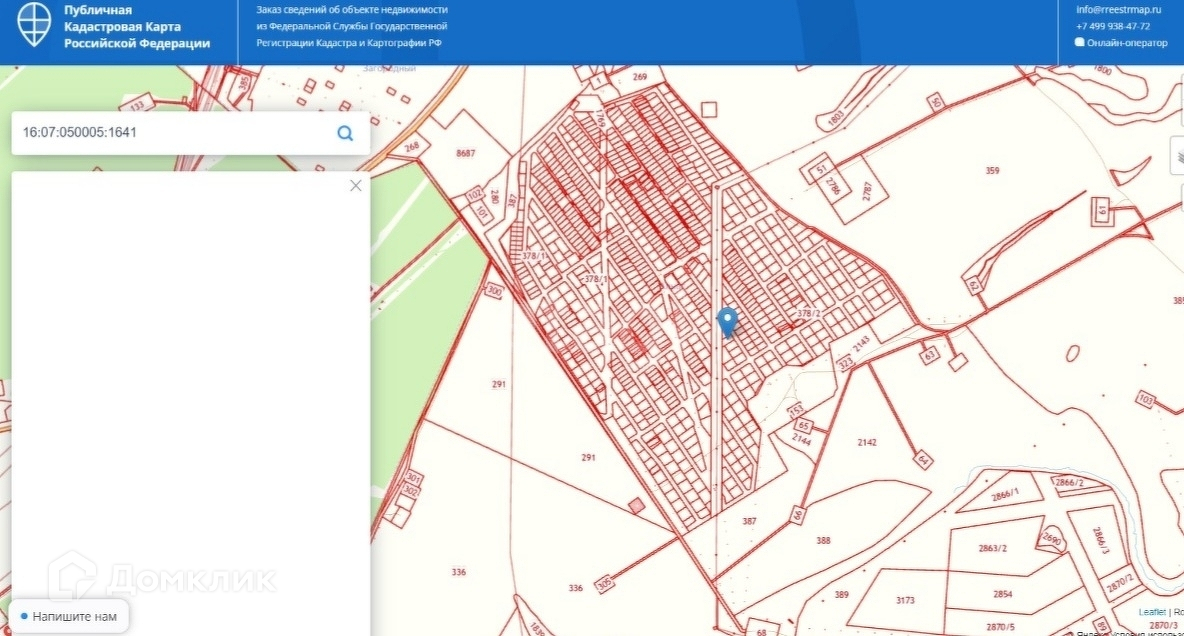
Task: Click the search magnifier icon
Action: [345, 133]
